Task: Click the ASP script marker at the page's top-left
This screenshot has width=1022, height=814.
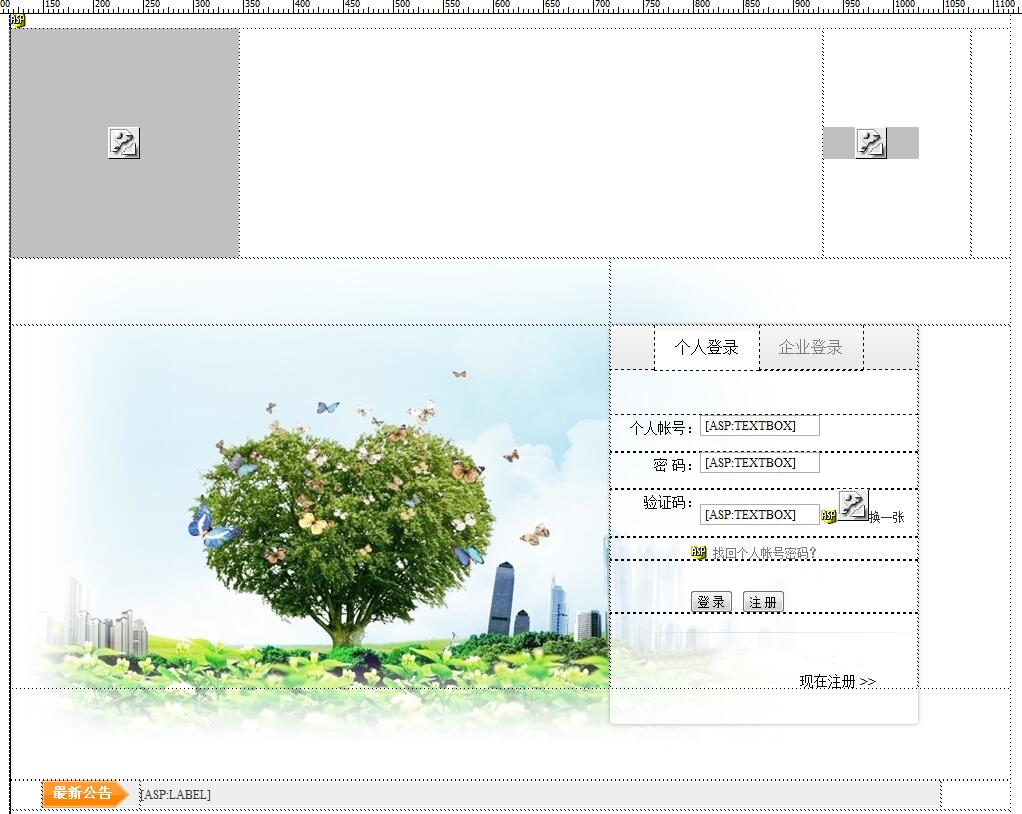Action: point(18,21)
